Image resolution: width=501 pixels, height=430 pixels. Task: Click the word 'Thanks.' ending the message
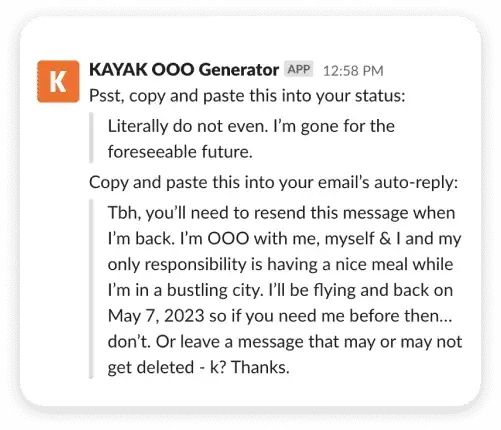[260, 367]
